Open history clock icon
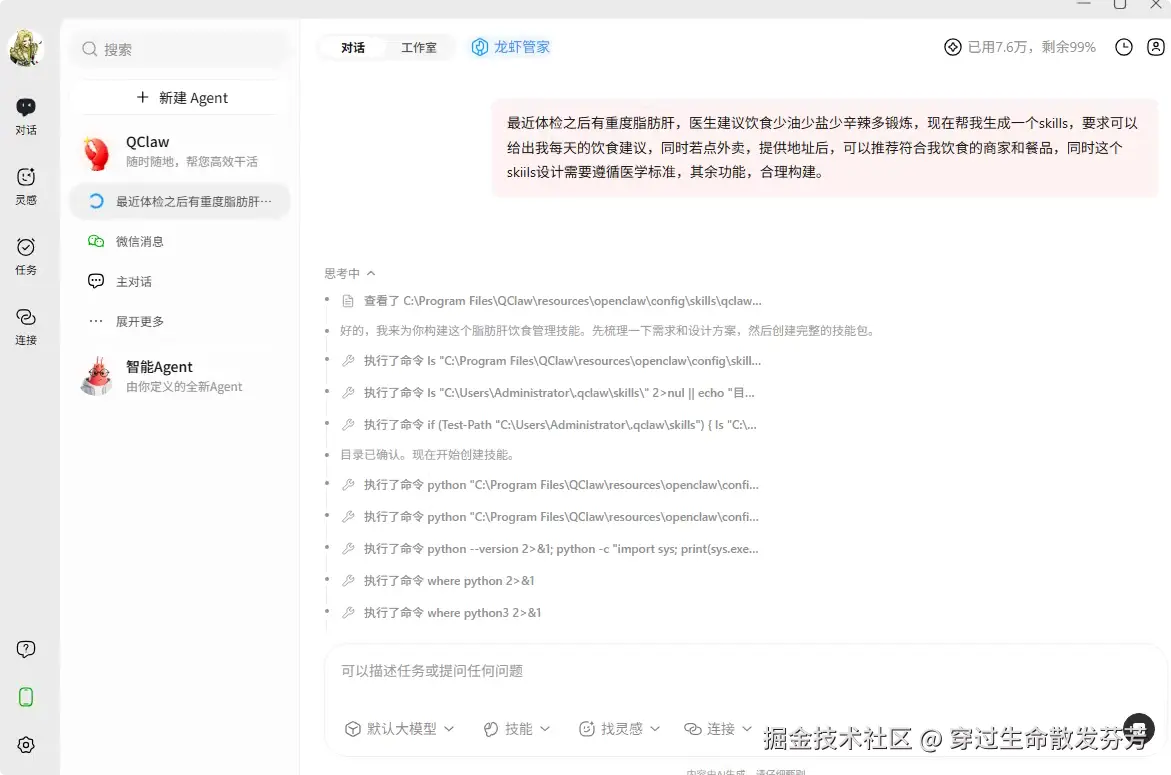Screen dimensions: 1171x775 tap(1124, 47)
